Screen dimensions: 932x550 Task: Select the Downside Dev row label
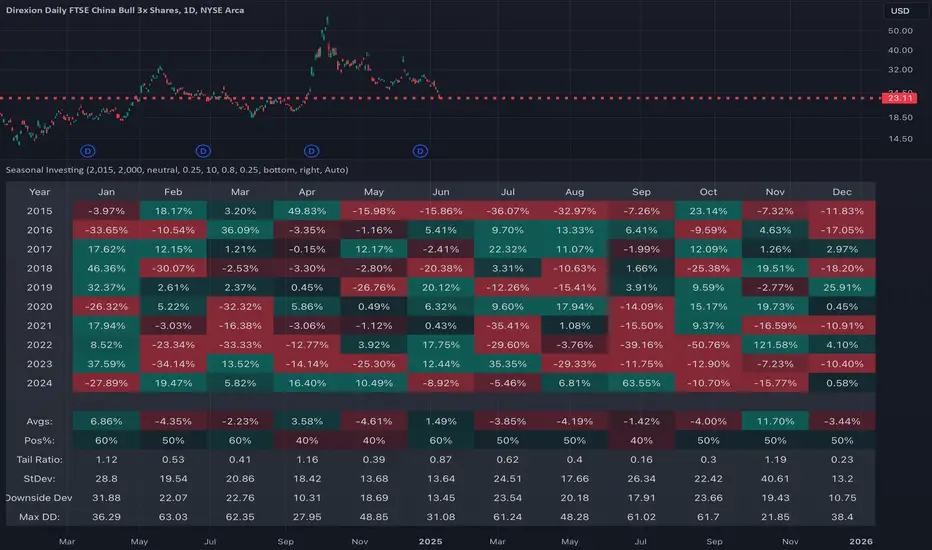[x=40, y=498]
